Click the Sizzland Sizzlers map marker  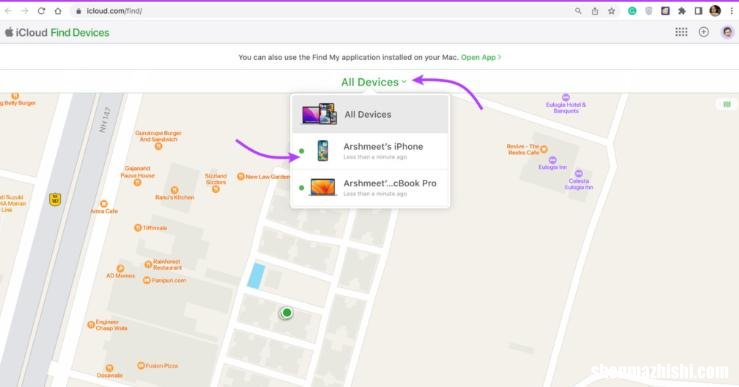(215, 189)
